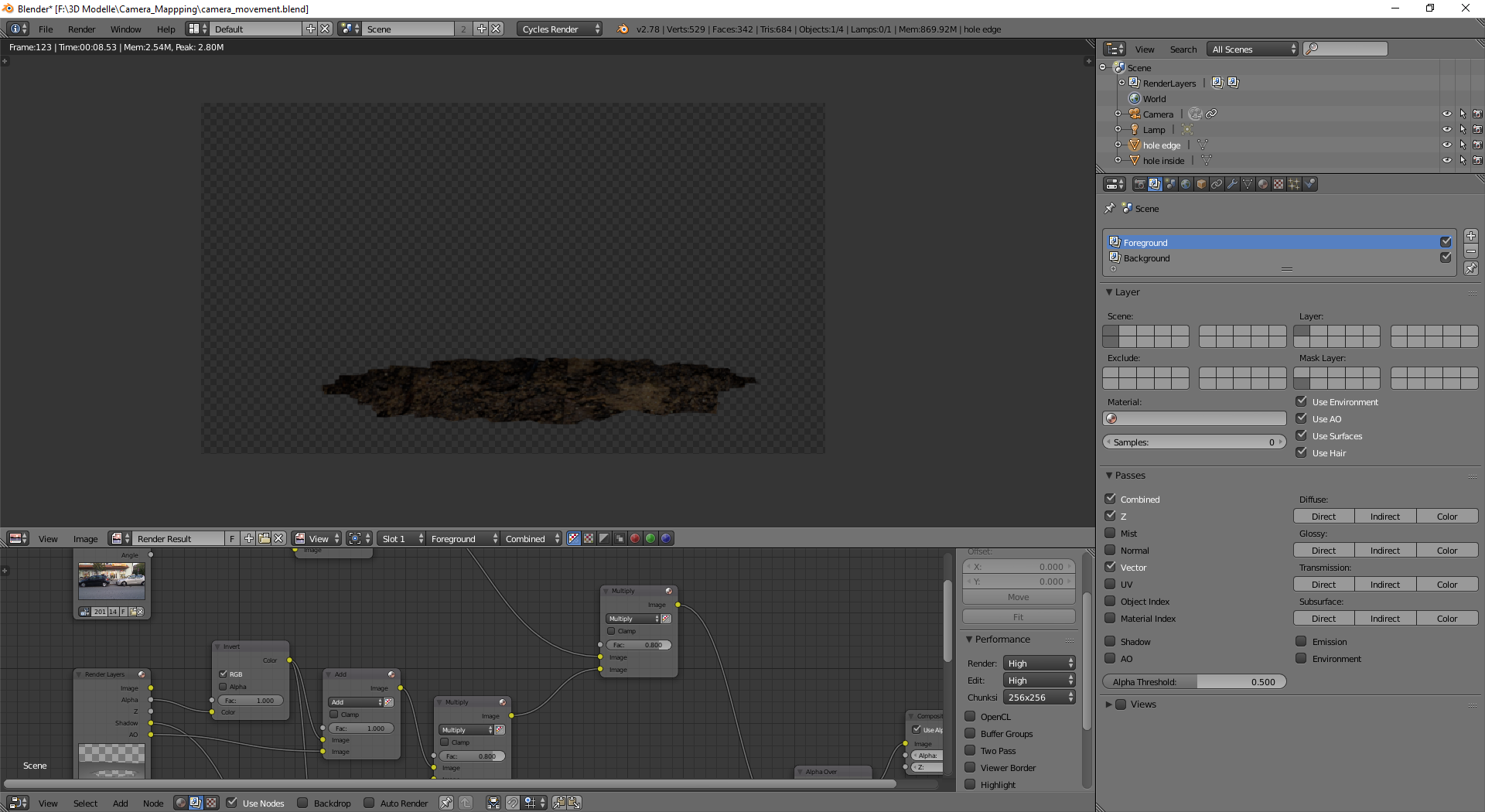Paste nodes from clipboard

click(x=575, y=803)
